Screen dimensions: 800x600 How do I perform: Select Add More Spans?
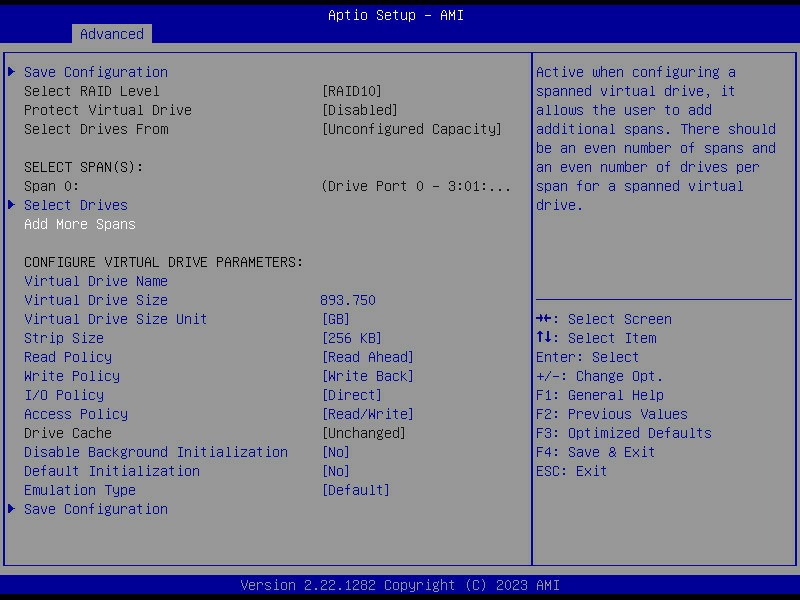[80, 224]
